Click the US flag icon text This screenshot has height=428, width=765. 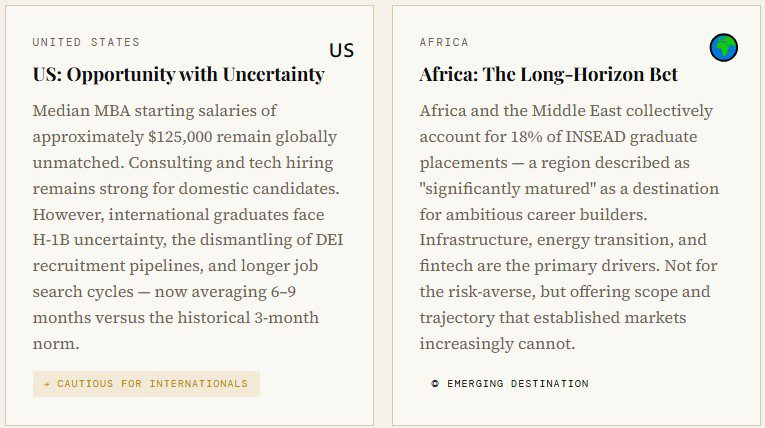[x=342, y=50]
